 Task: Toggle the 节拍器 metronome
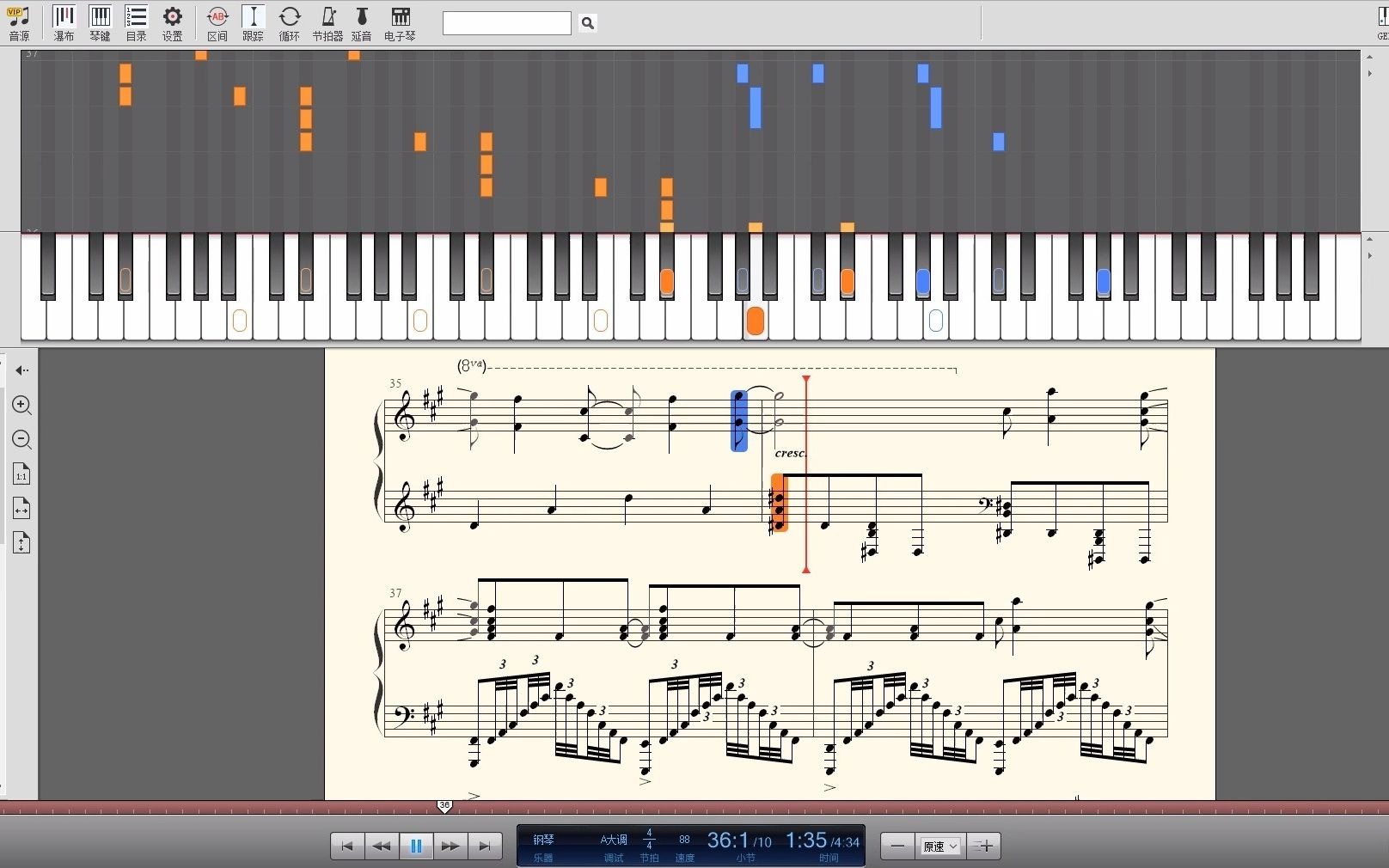327,23
